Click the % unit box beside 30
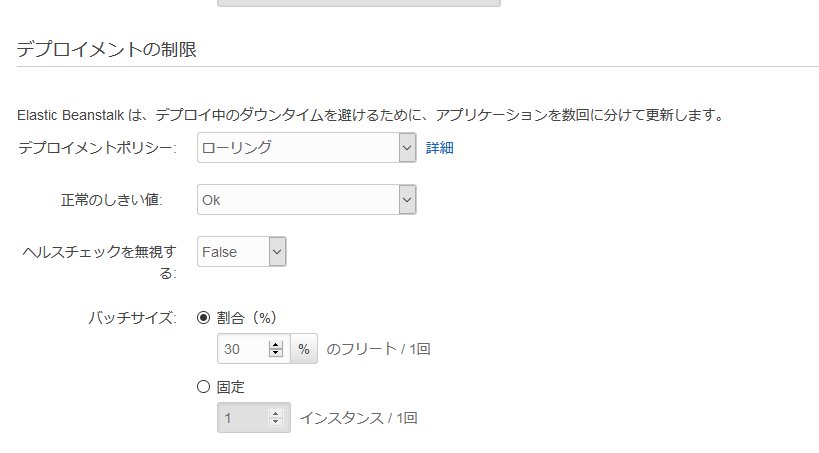The image size is (819, 453). pyautogui.click(x=303, y=349)
